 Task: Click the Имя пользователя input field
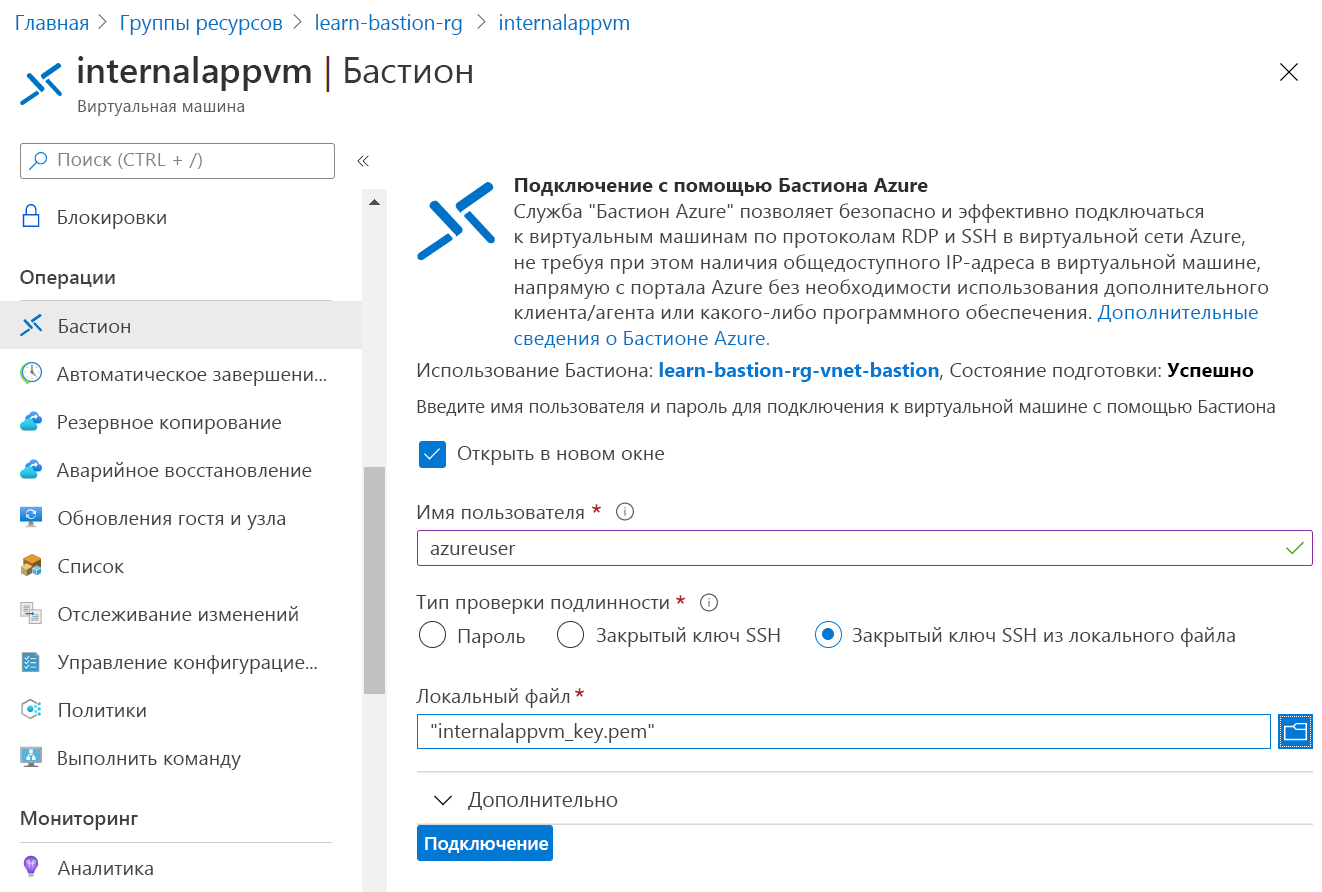tap(864, 548)
